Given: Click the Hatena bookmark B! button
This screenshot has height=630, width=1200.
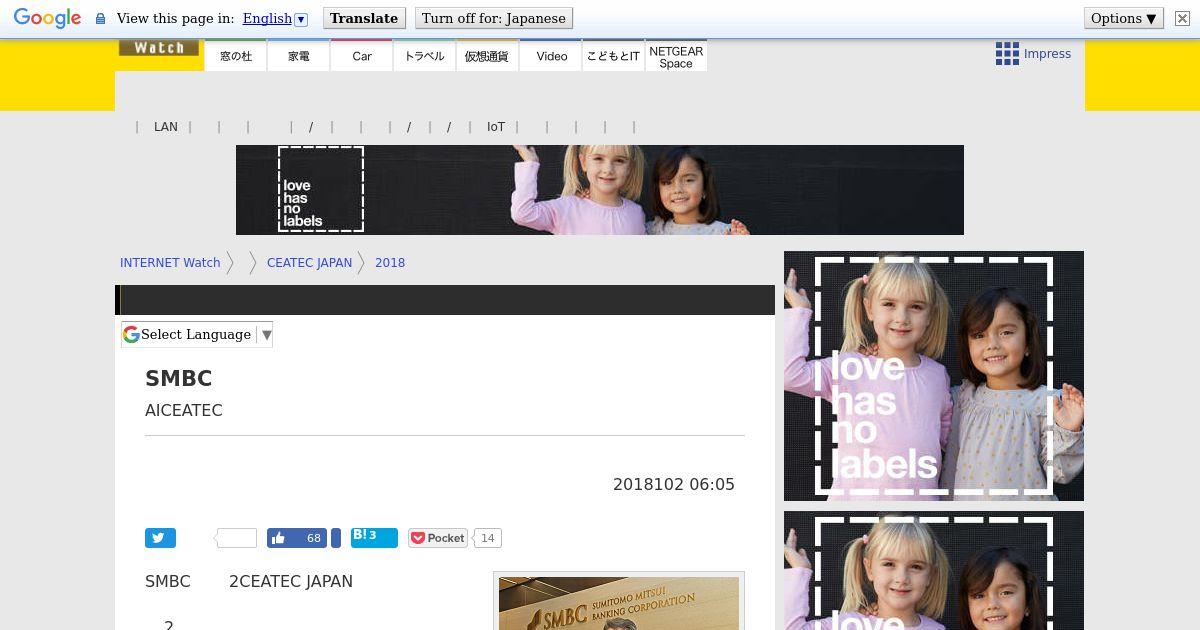Looking at the screenshot, I should 374,538.
